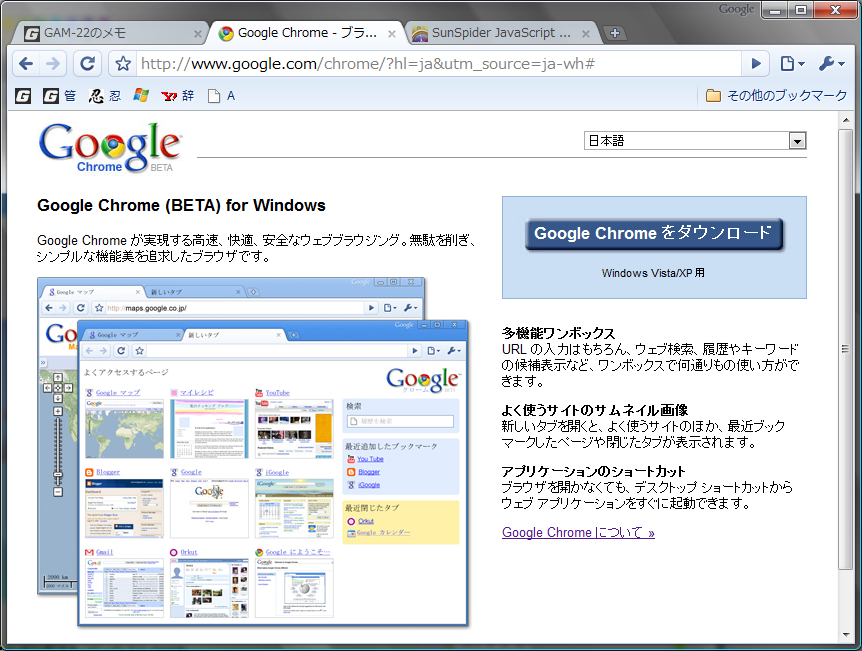This screenshot has width=862, height=651.
Task: Close the SunSpider JavaScript tab
Action: coord(586,34)
